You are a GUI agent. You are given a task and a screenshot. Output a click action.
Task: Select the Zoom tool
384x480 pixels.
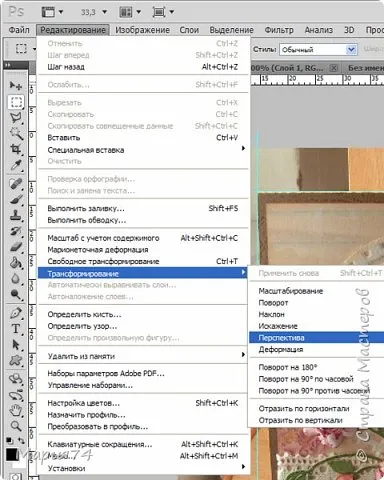click(16, 426)
